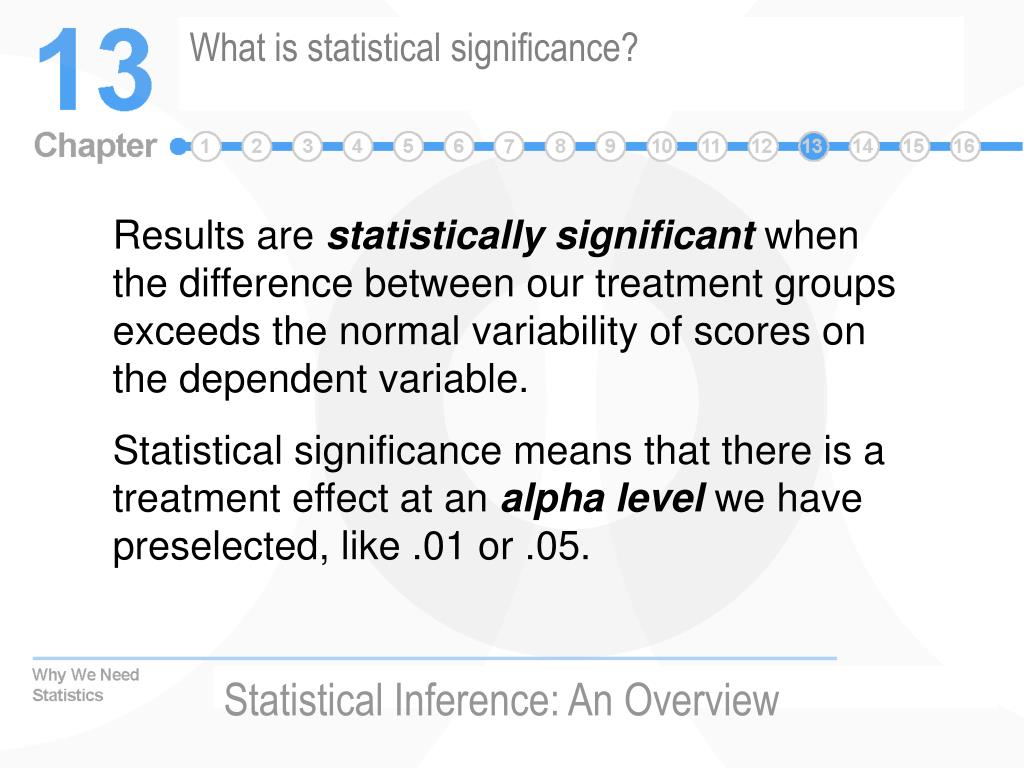Screen dimensions: 1024x768
Task: Open chapter 16 circle
Action: (x=965, y=146)
